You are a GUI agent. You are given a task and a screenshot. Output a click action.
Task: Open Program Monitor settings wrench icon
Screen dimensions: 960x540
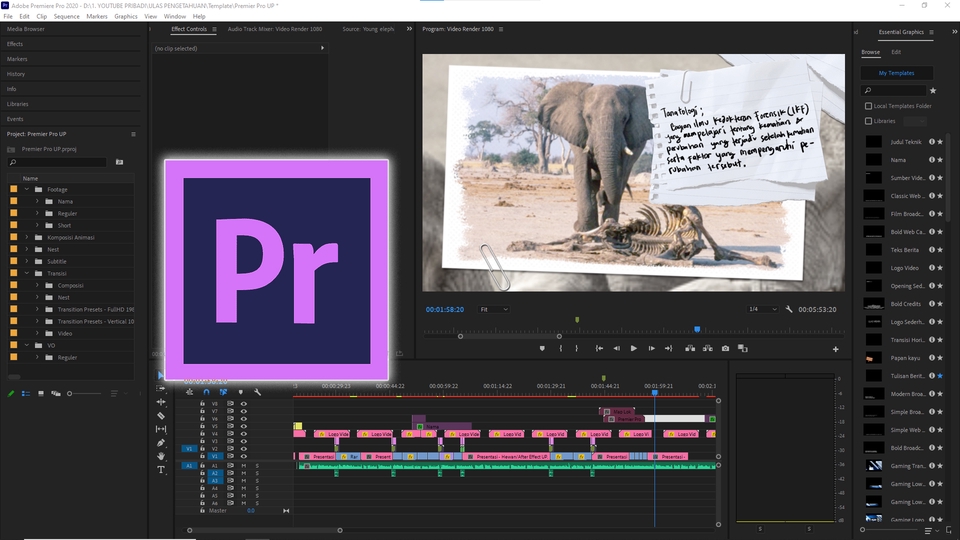[x=789, y=309]
